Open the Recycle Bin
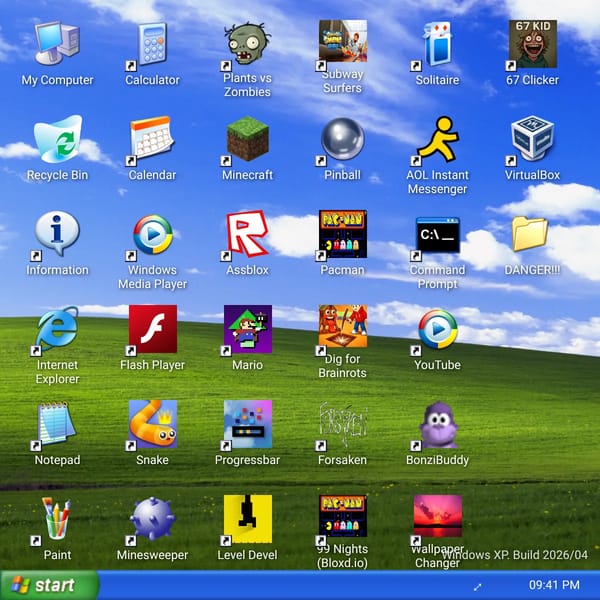Viewport: 600px width, 600px height. click(58, 139)
